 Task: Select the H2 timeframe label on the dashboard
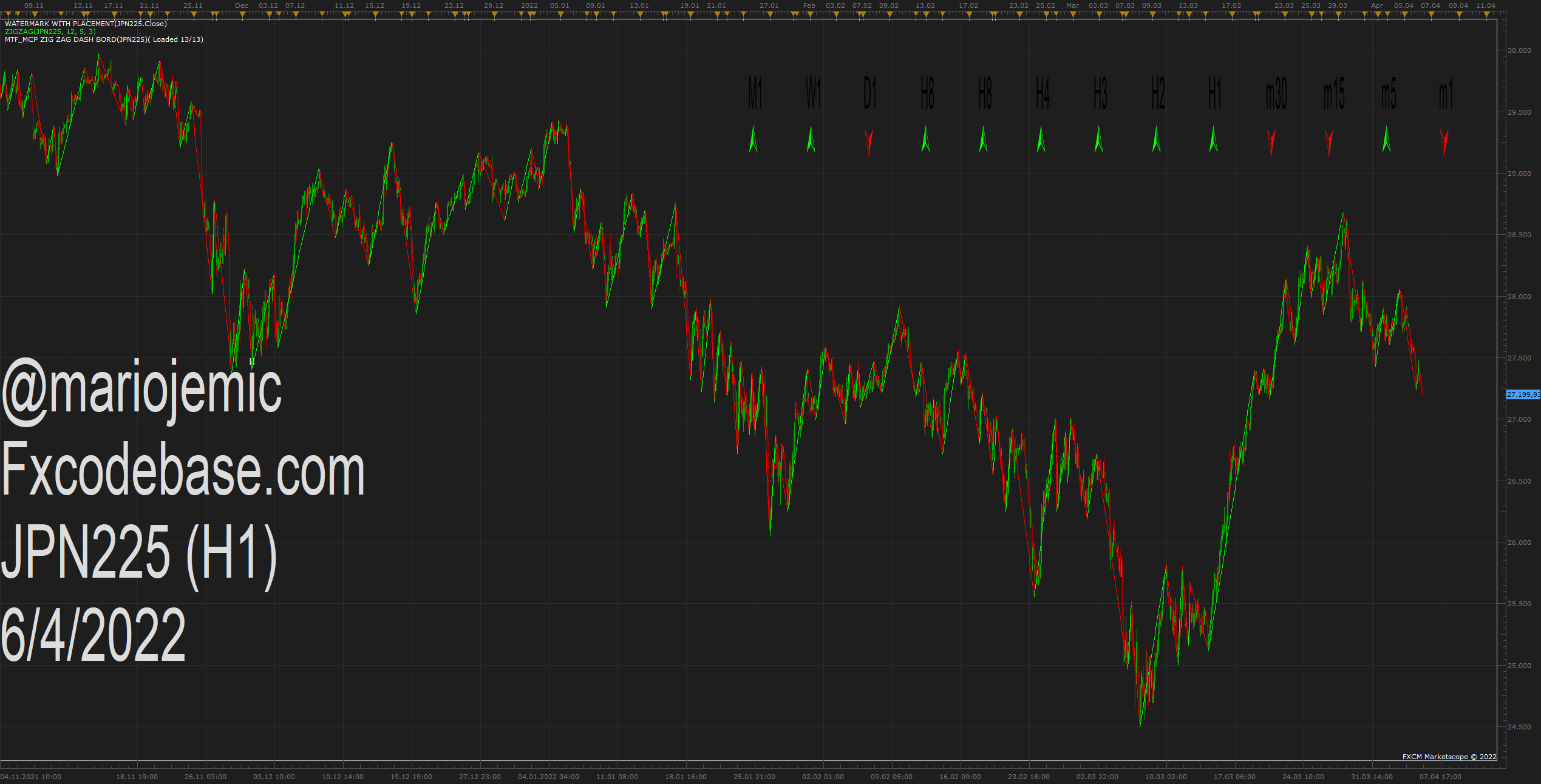click(x=1158, y=93)
